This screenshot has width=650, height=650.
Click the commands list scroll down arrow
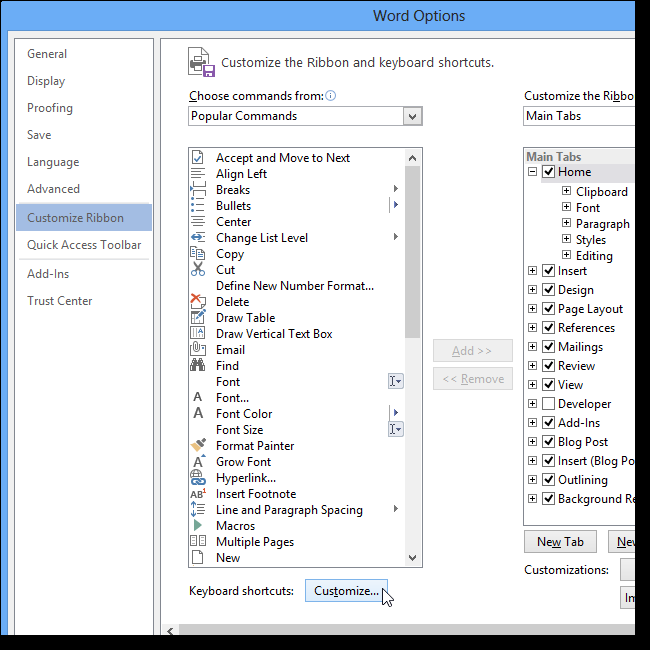(x=413, y=558)
